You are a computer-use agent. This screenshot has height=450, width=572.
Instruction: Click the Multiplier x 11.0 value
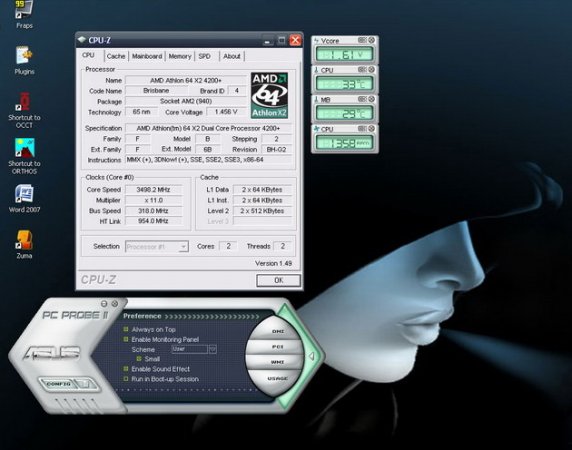153,200
